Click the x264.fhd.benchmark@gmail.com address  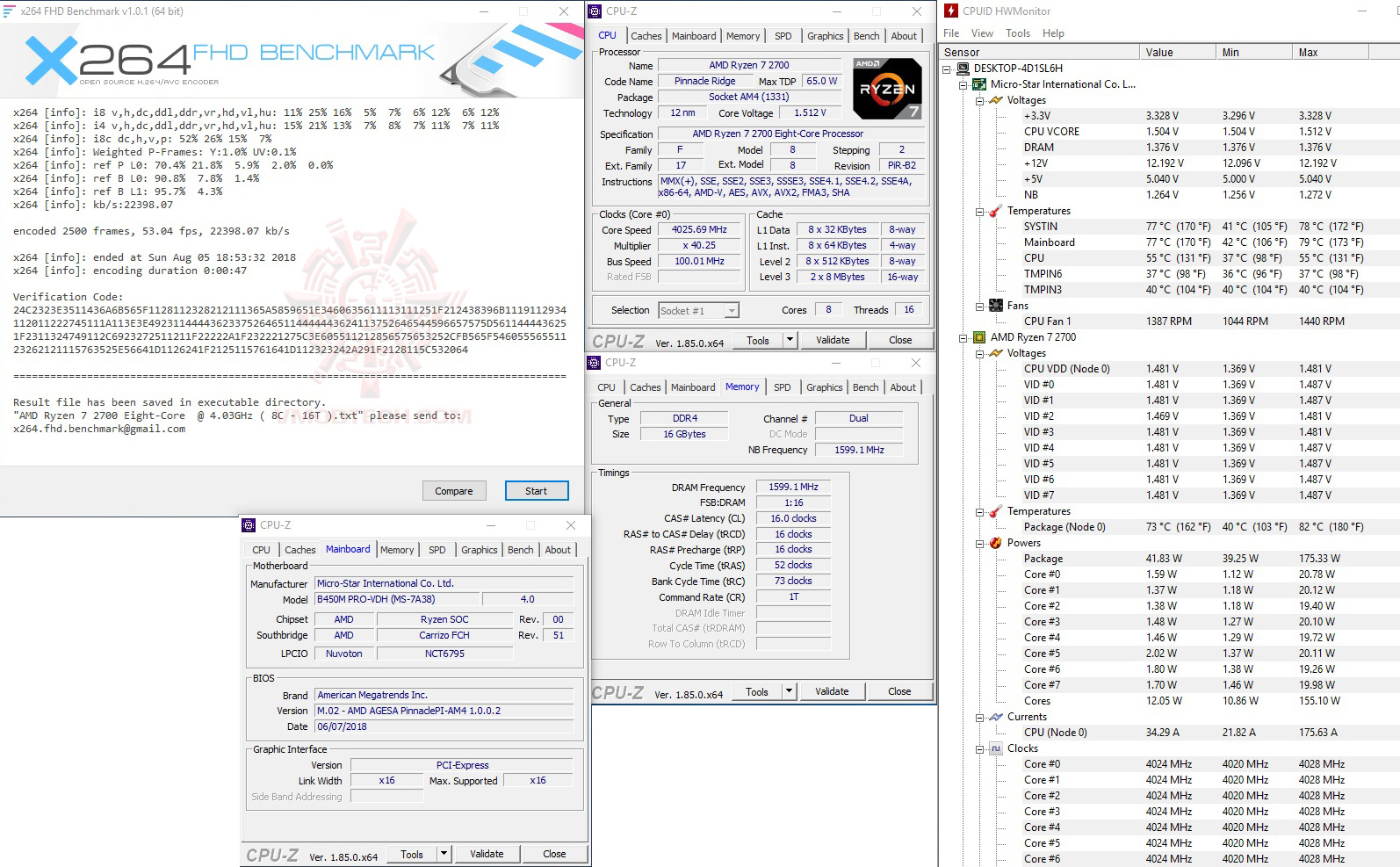[99, 429]
